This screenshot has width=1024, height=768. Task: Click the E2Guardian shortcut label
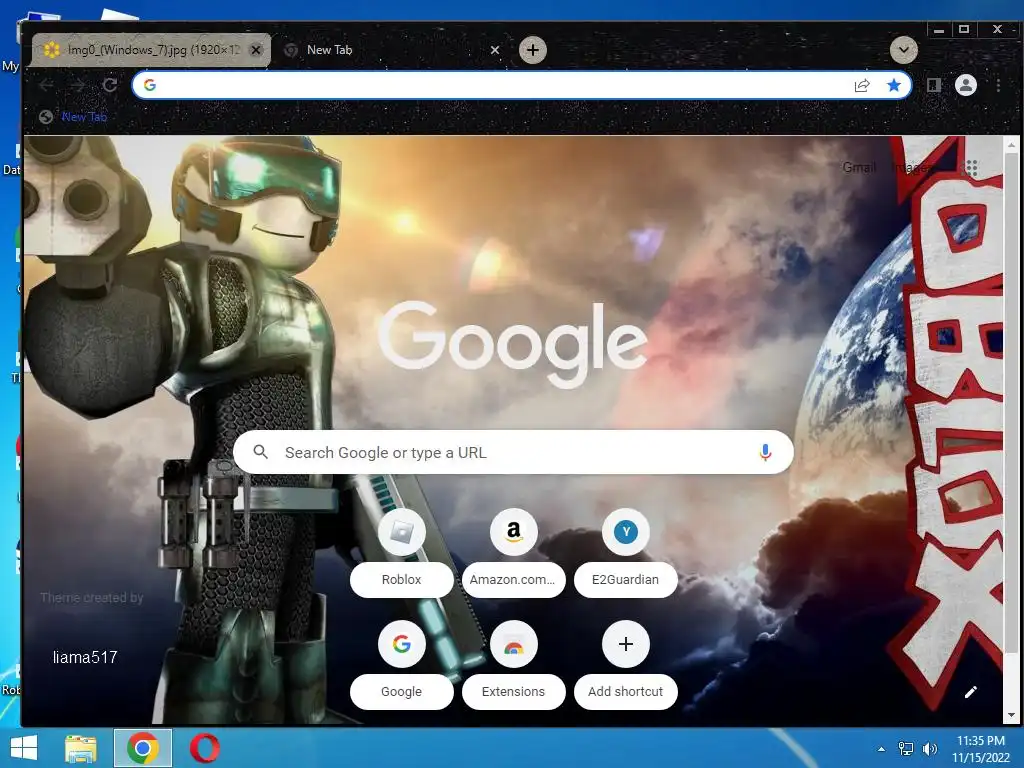click(626, 579)
